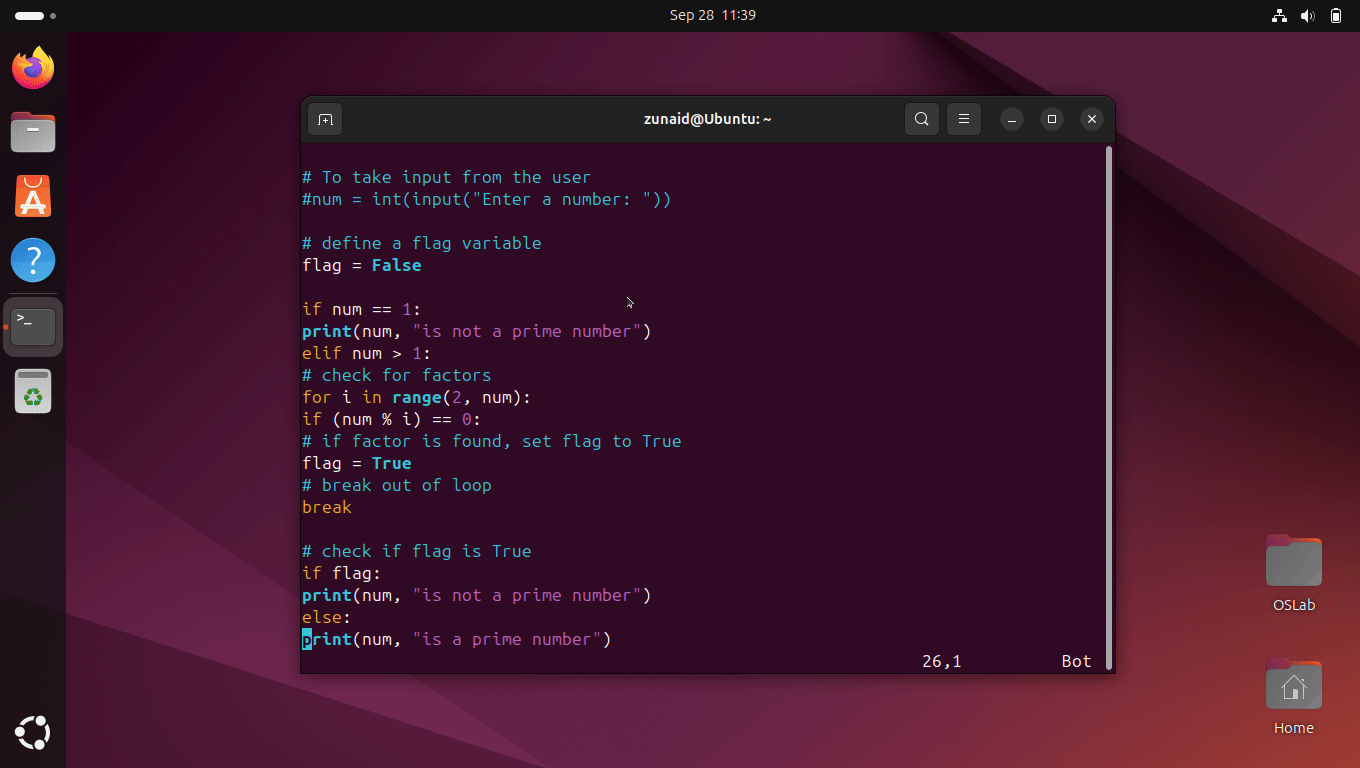Click the battery indicator in top bar
Viewport: 1360px width, 768px height.
[x=1336, y=15]
